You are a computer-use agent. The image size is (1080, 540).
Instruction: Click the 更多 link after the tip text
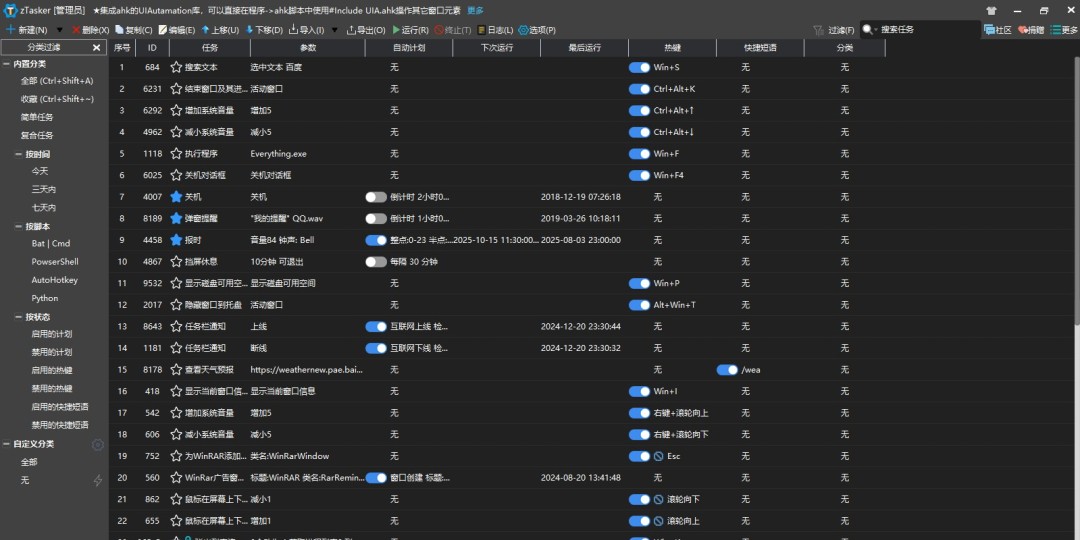pos(475,10)
